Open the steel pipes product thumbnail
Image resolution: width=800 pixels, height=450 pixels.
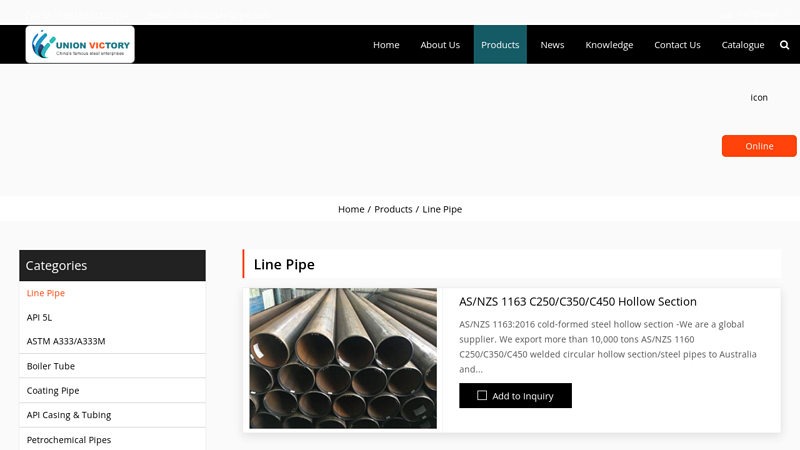343,358
